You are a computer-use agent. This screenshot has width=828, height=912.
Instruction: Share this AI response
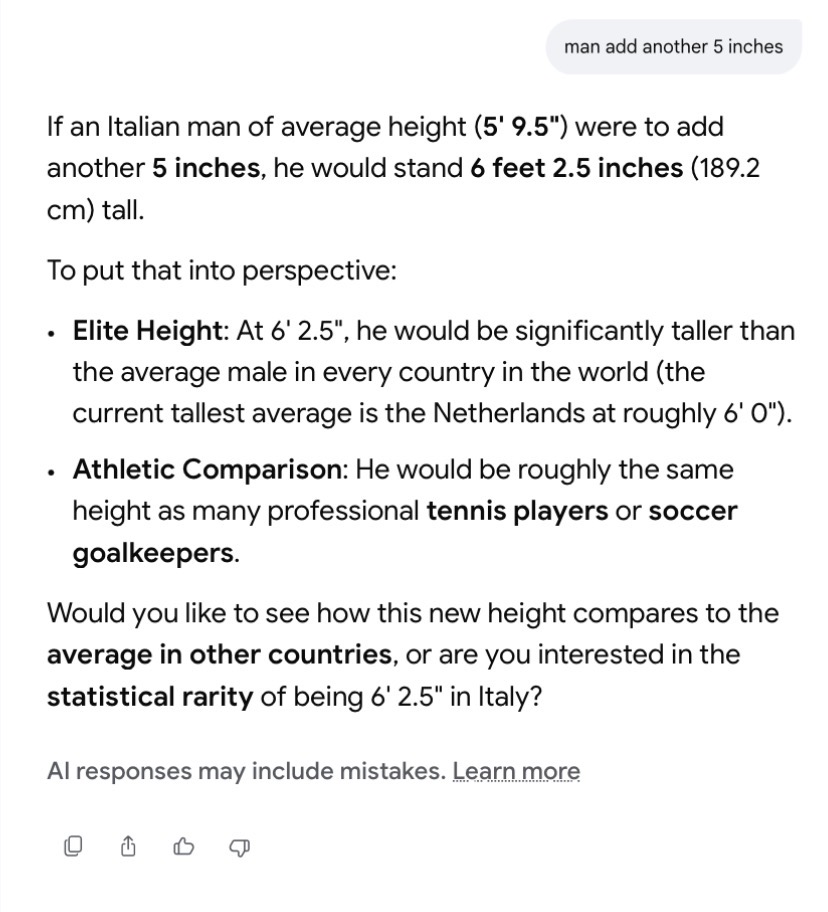point(128,846)
